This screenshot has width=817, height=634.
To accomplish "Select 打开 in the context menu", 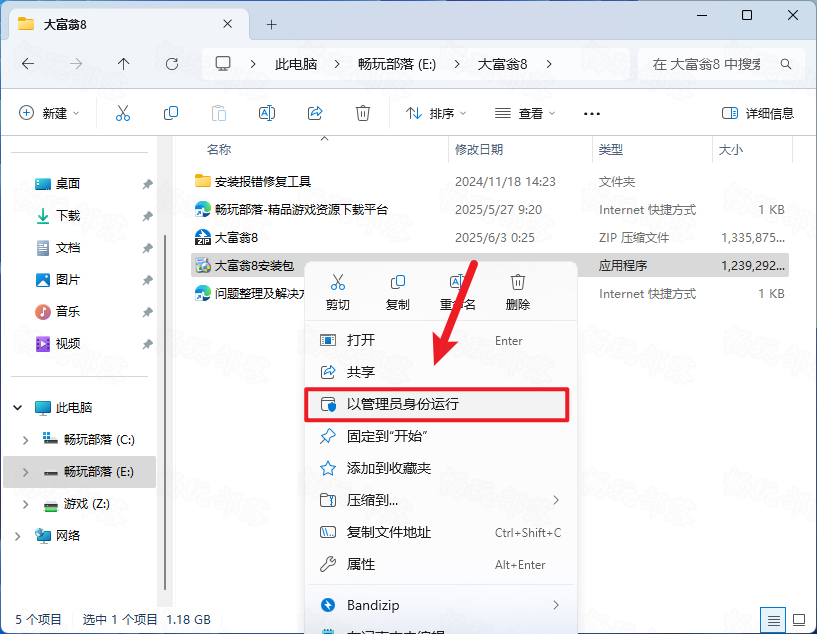I will 441,340.
